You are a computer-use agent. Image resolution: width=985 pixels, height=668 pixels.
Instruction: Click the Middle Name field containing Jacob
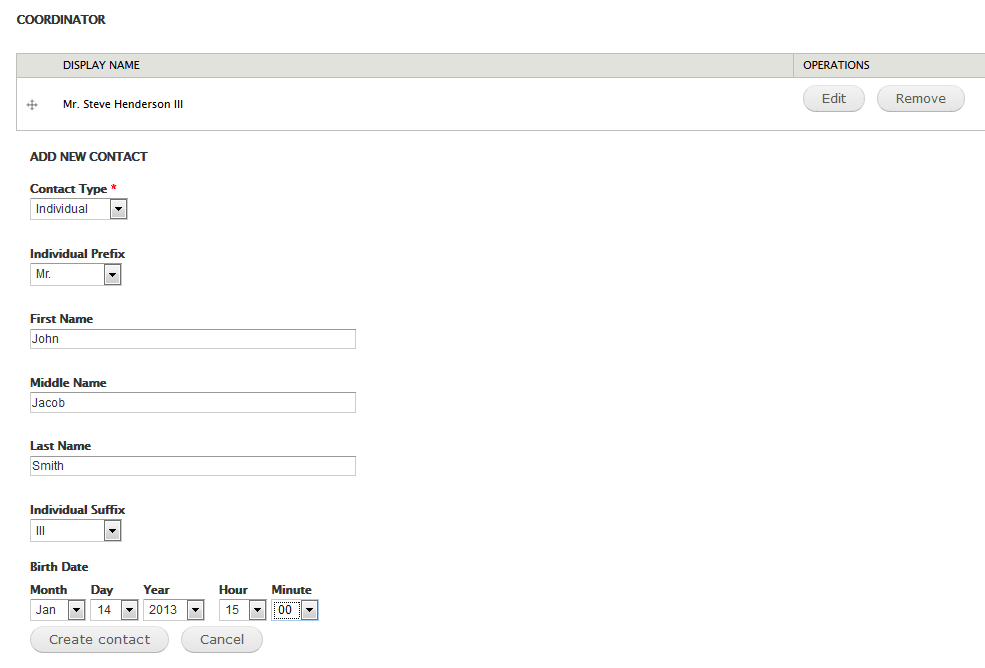click(x=192, y=402)
